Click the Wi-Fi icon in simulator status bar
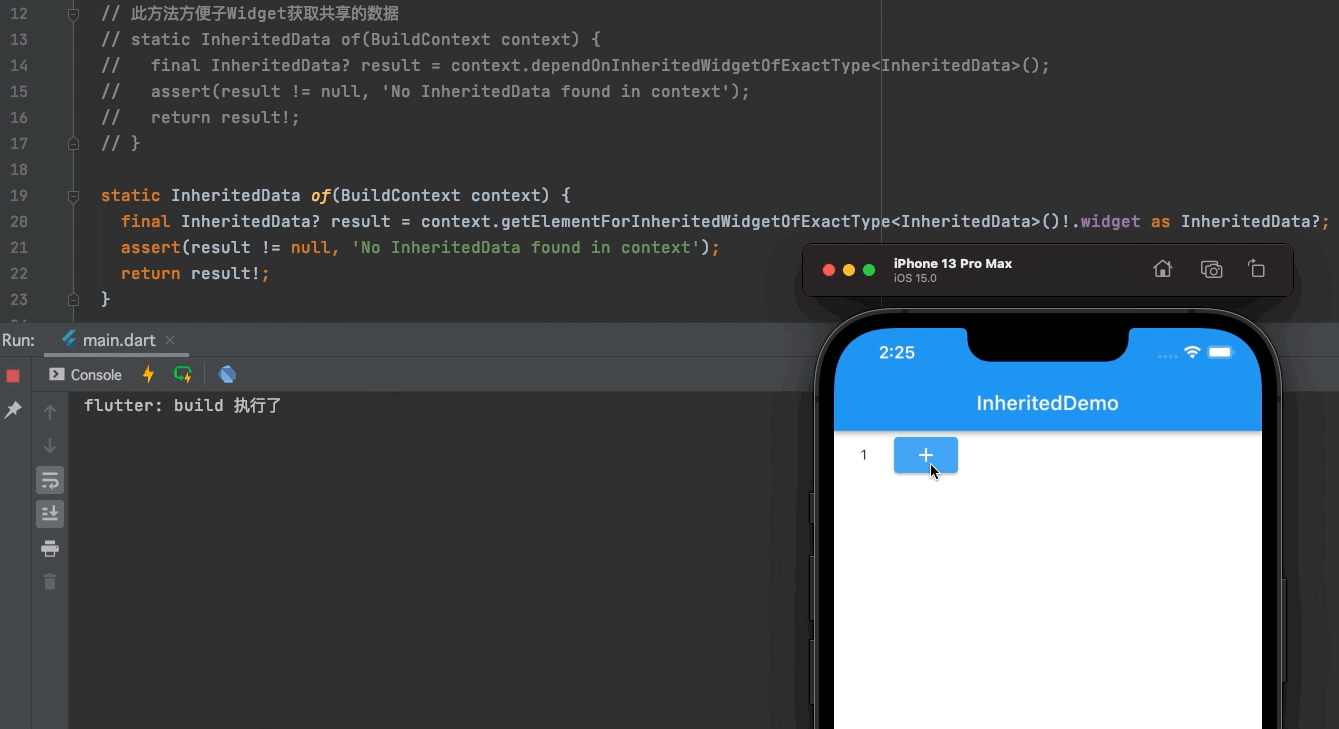1339x729 pixels. click(x=1192, y=352)
